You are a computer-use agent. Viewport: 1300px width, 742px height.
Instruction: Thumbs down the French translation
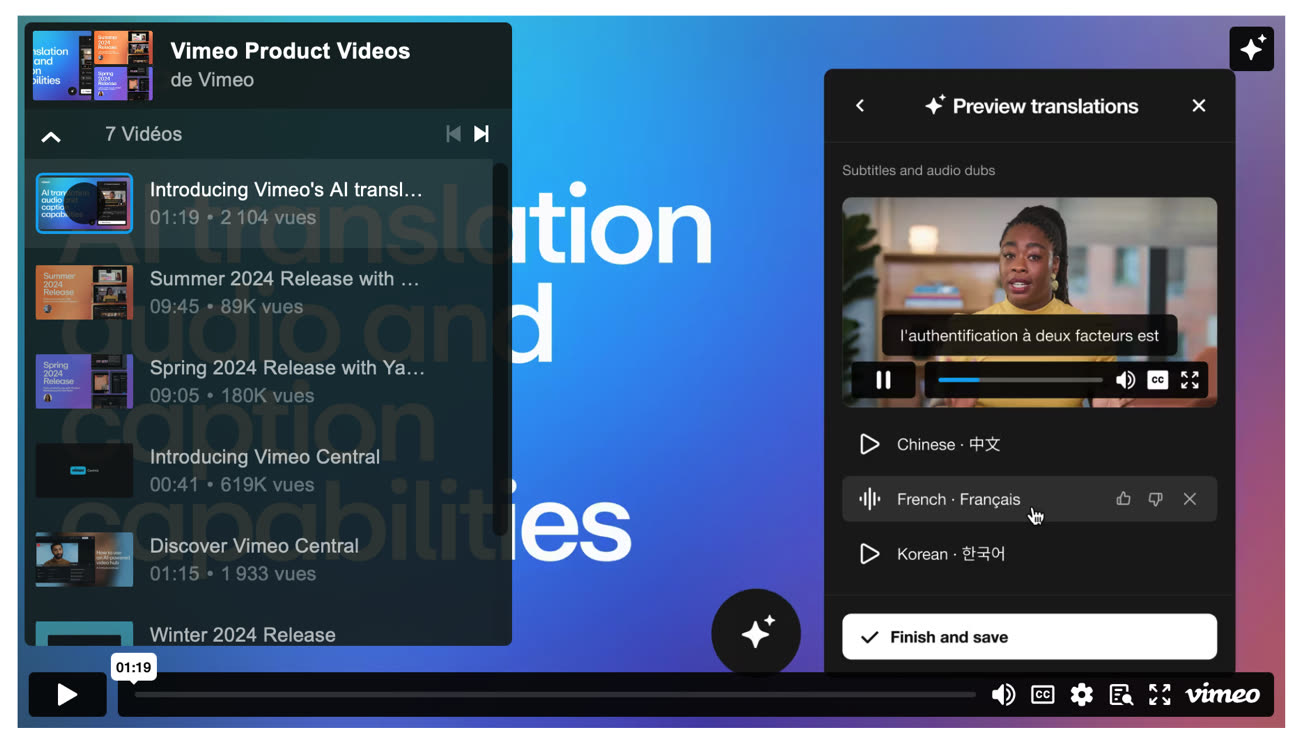coord(1156,499)
